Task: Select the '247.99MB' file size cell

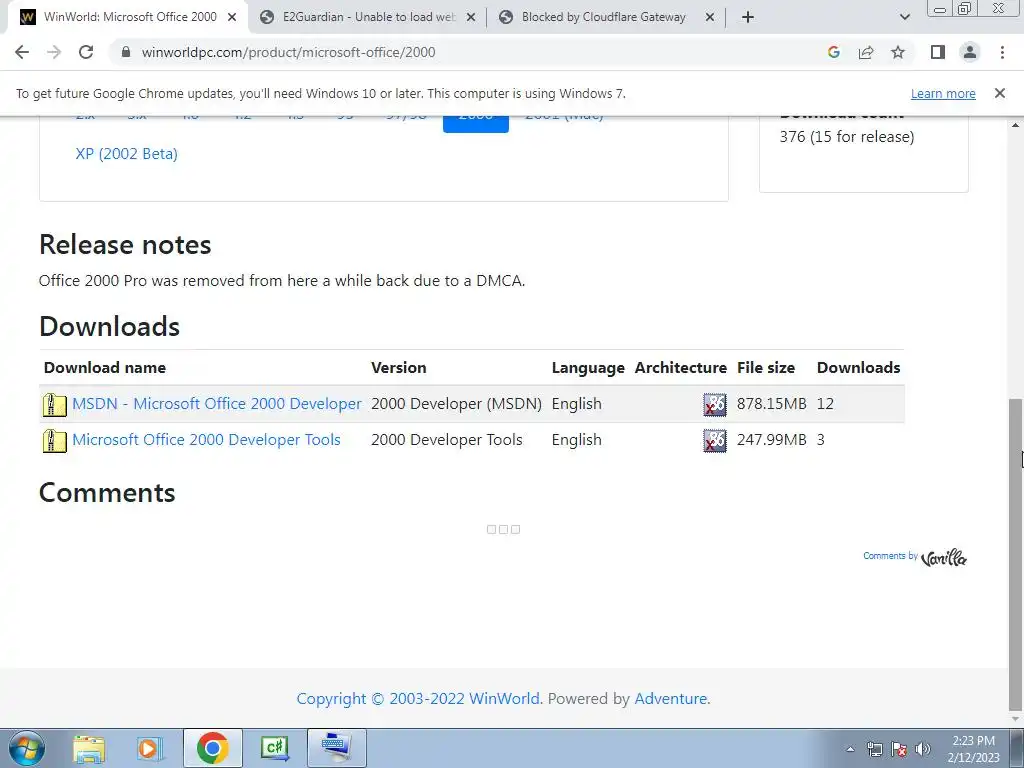Action: point(771,440)
